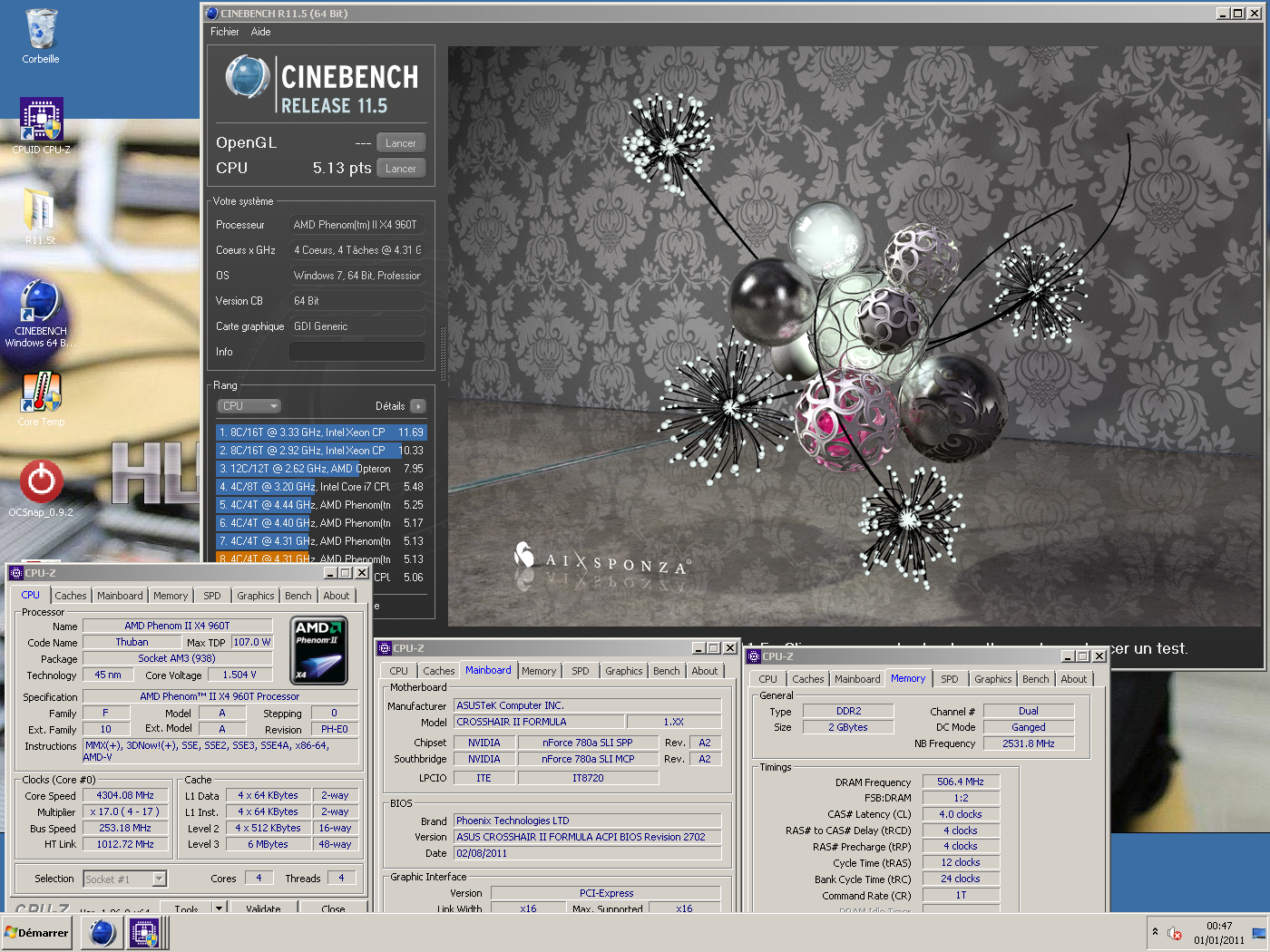This screenshot has height=952, width=1270.
Task: Open the Corbeille recycle bin desktop icon
Action: click(41, 36)
